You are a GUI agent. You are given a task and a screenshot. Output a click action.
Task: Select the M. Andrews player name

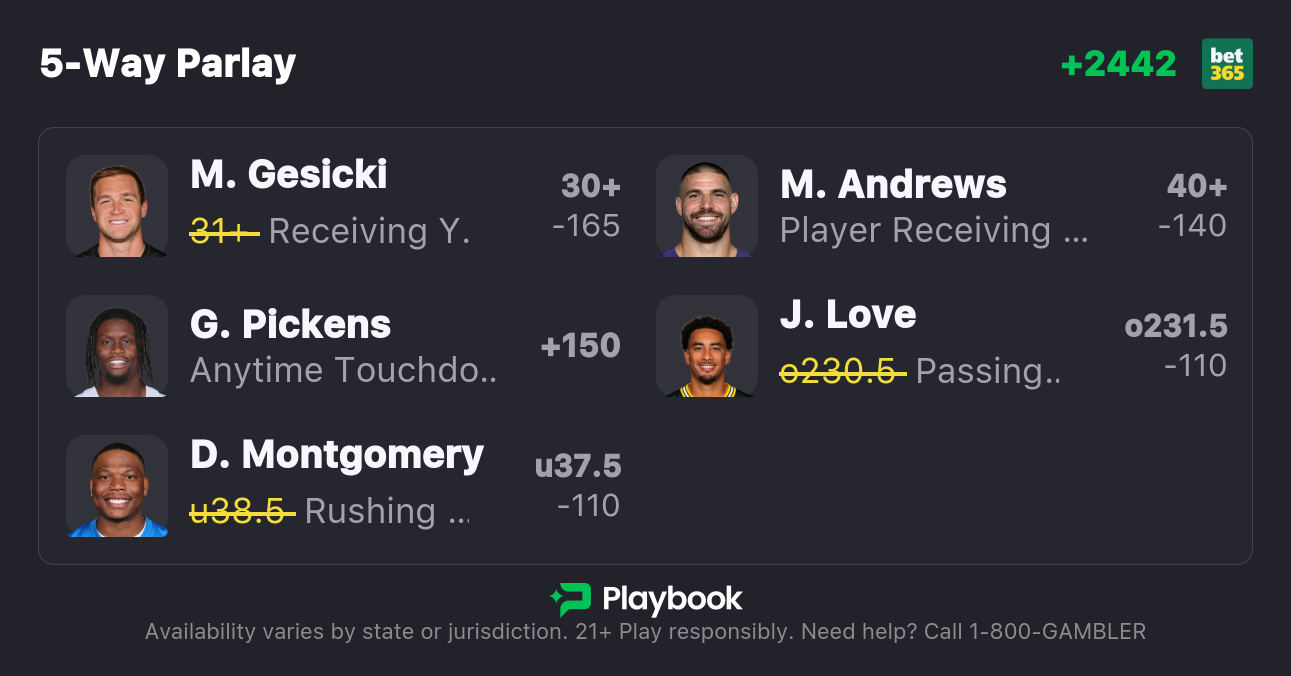(893, 185)
